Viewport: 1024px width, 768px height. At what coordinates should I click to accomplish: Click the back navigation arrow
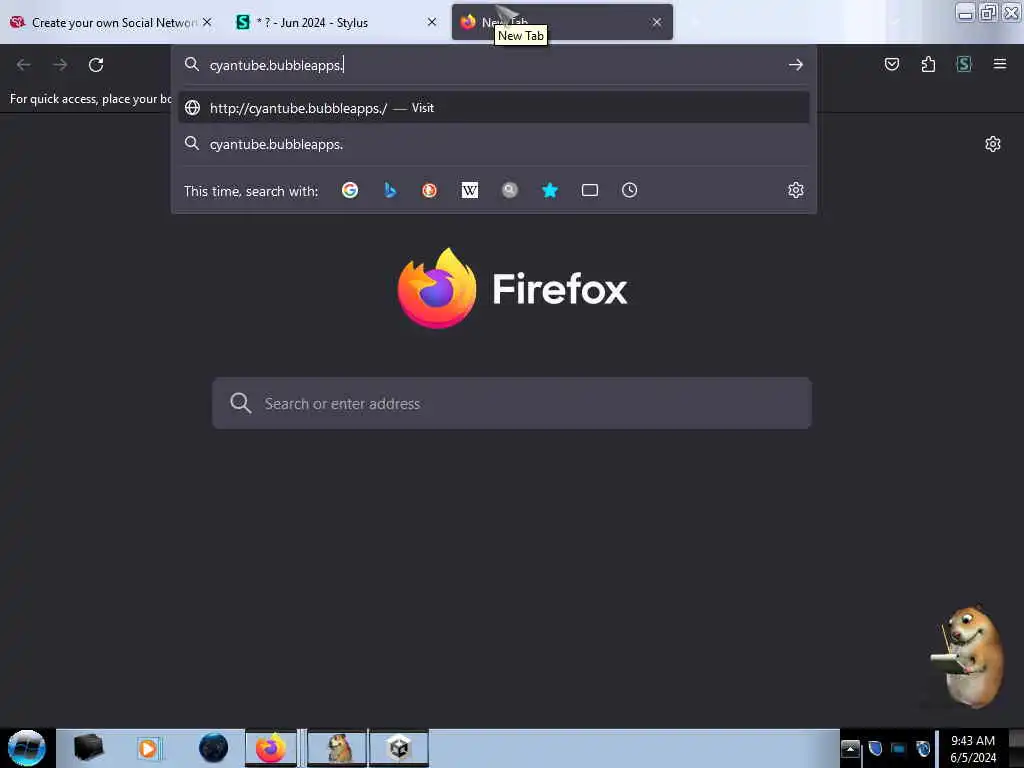(x=24, y=65)
